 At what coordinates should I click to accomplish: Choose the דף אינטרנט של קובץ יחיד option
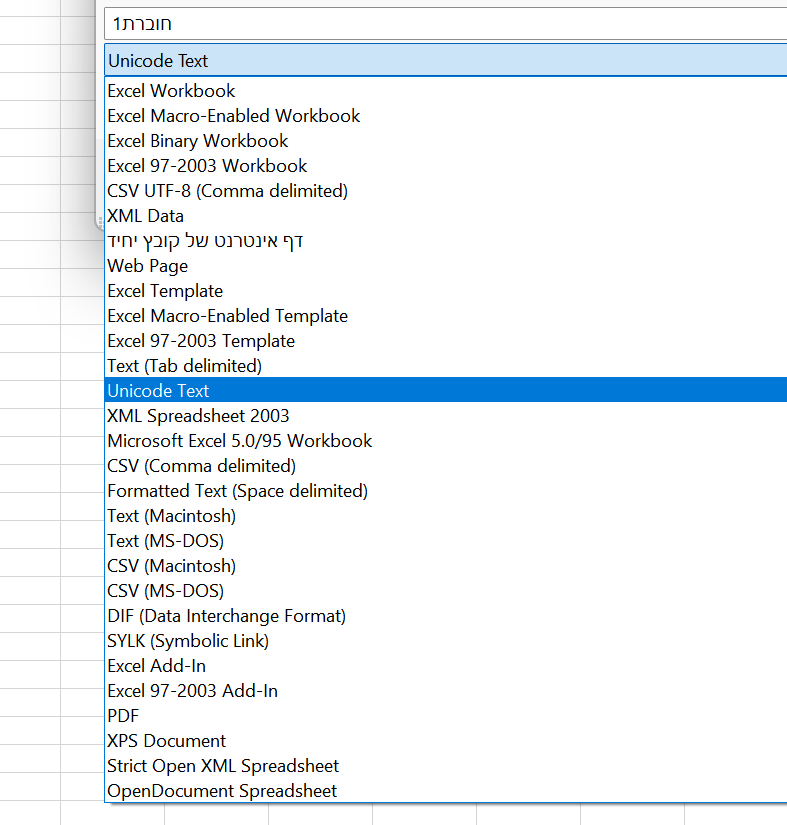point(446,241)
